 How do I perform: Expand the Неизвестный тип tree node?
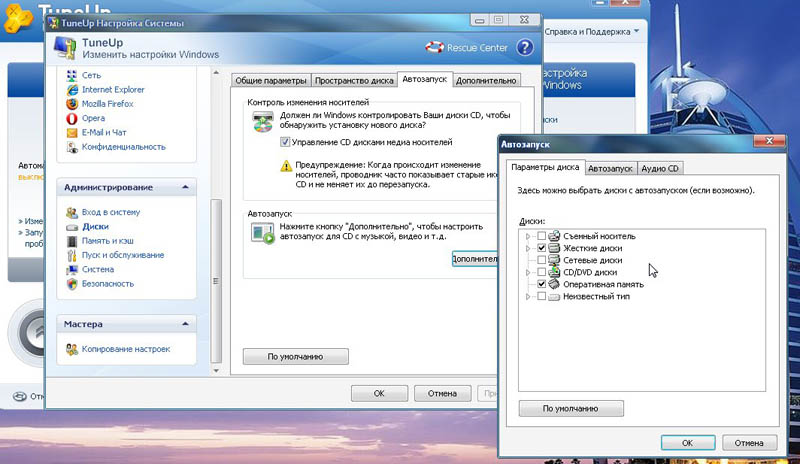tap(528, 297)
